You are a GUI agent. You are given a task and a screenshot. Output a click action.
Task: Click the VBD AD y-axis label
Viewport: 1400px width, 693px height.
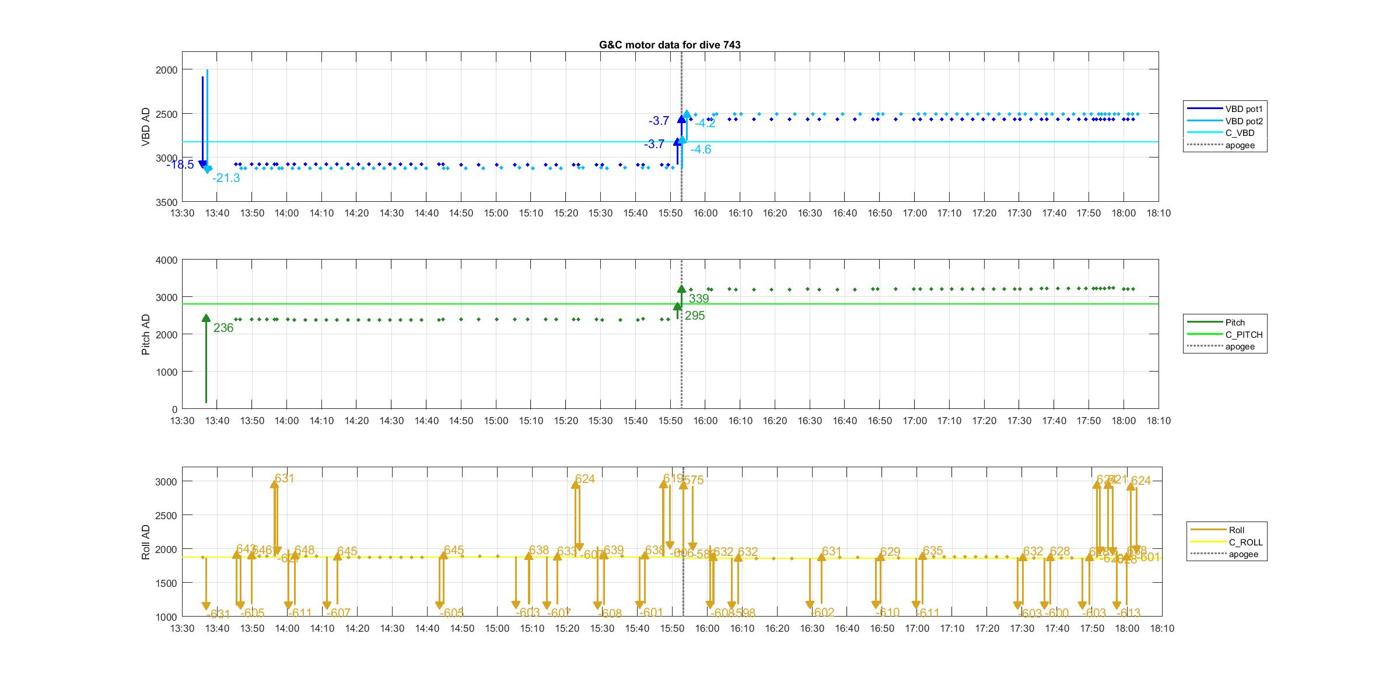(x=146, y=128)
